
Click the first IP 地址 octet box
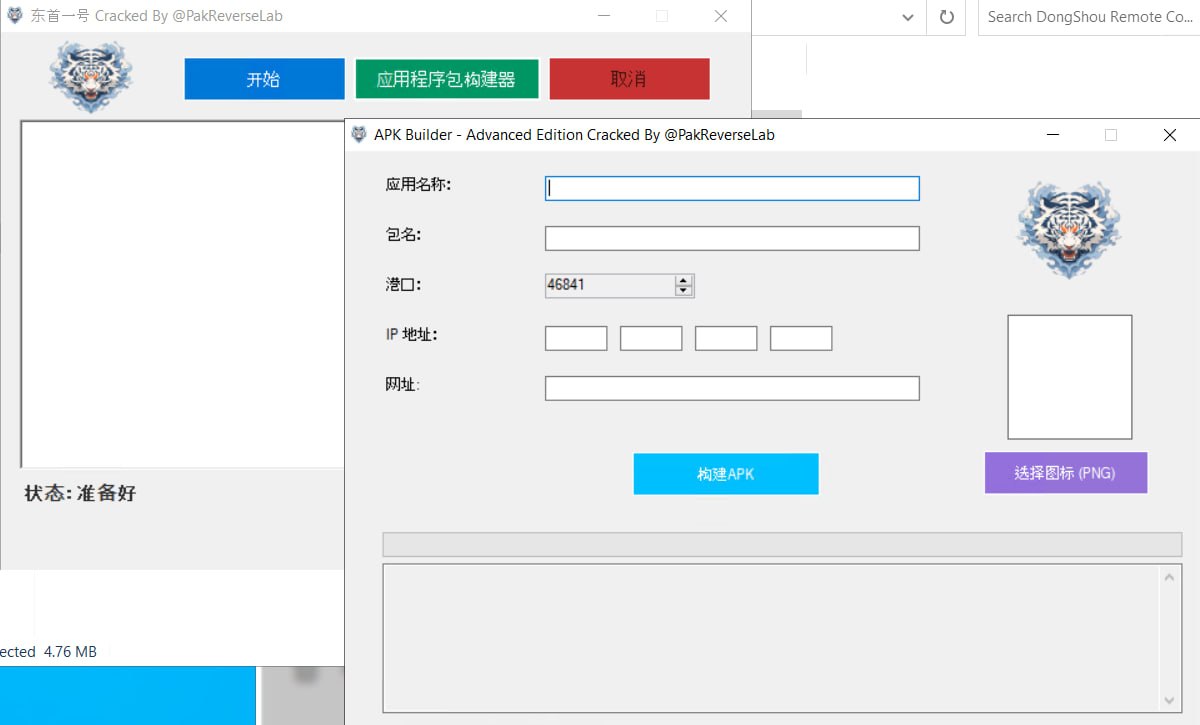coord(576,338)
